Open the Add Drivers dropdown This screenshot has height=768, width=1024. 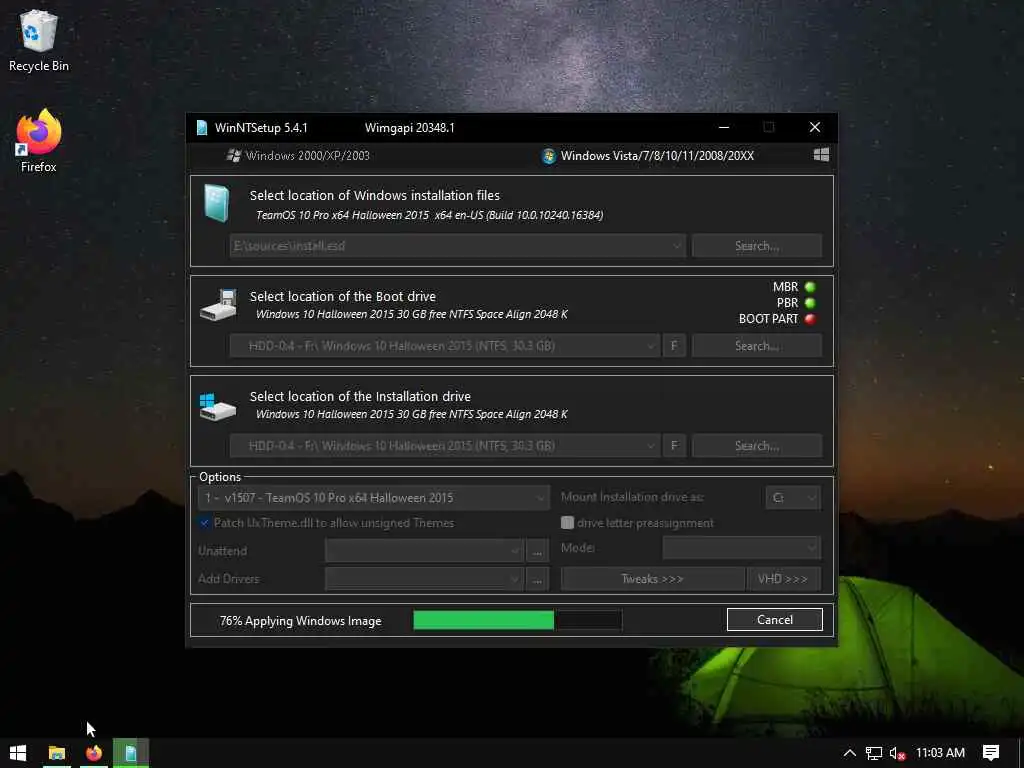(424, 579)
